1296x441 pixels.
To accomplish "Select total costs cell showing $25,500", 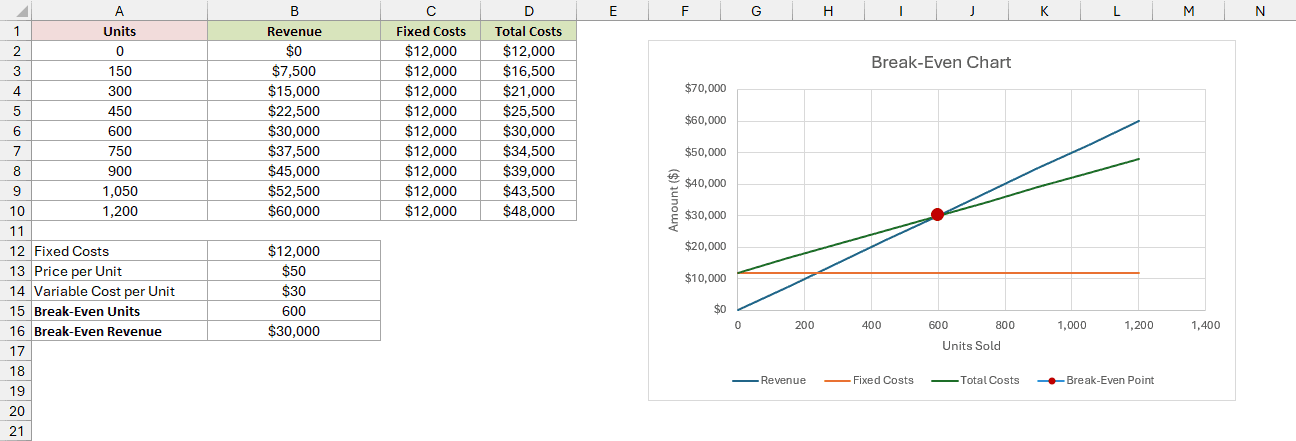I will coord(529,111).
